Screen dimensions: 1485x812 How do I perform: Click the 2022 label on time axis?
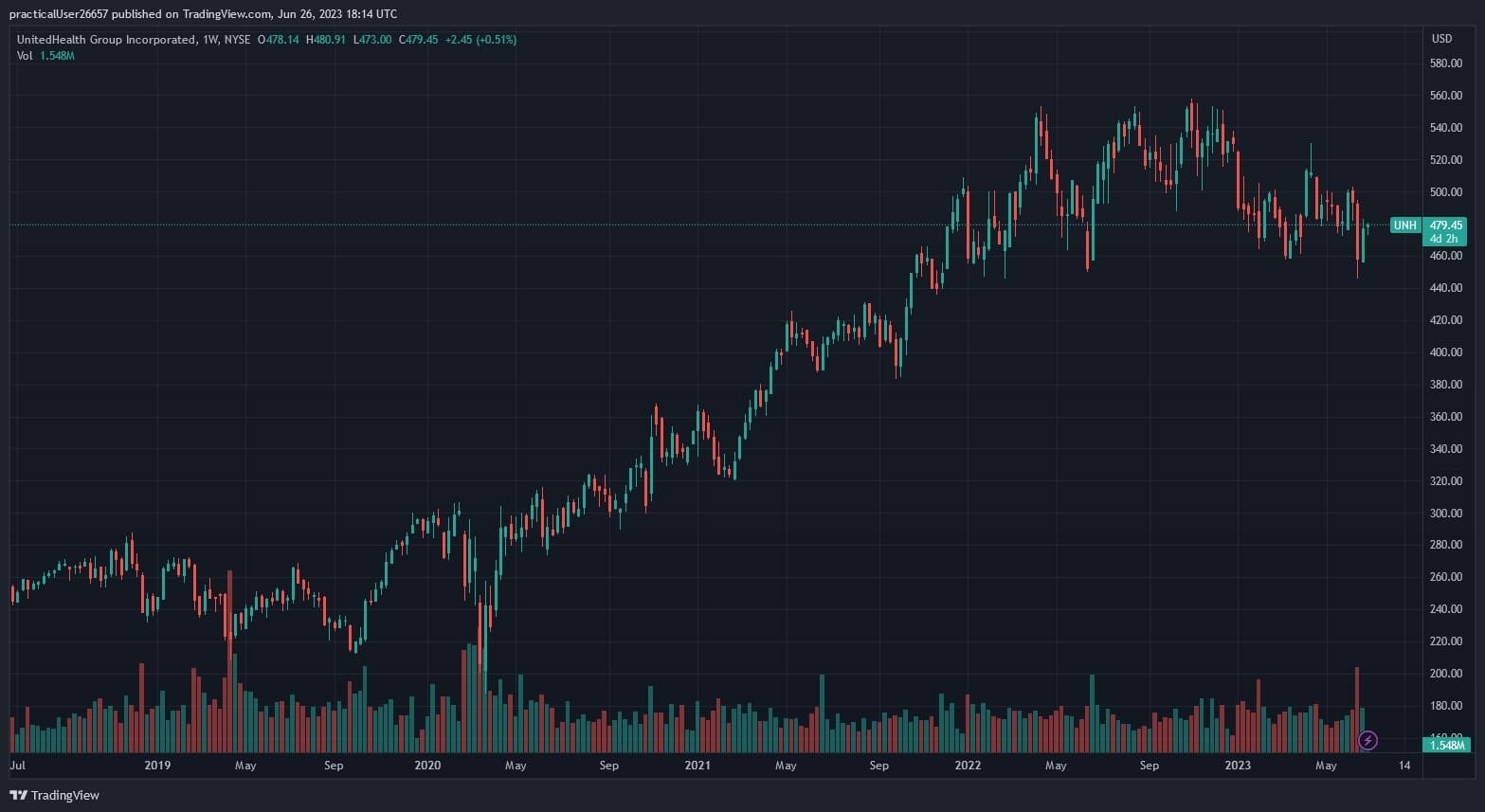coord(968,766)
